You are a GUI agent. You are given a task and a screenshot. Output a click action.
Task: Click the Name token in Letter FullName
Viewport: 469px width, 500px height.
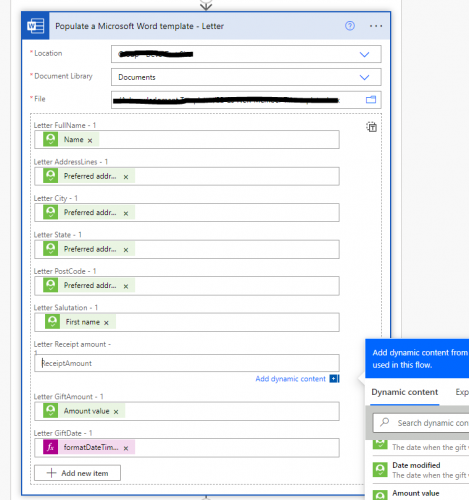click(71, 139)
